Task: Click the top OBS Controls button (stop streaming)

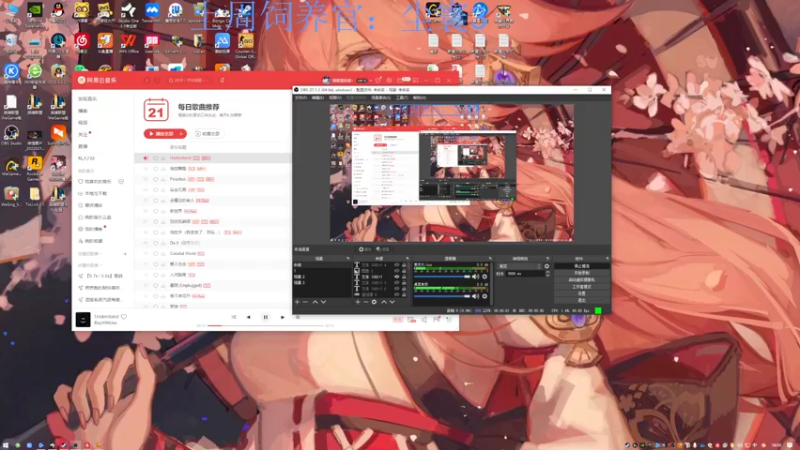Action: tap(582, 266)
